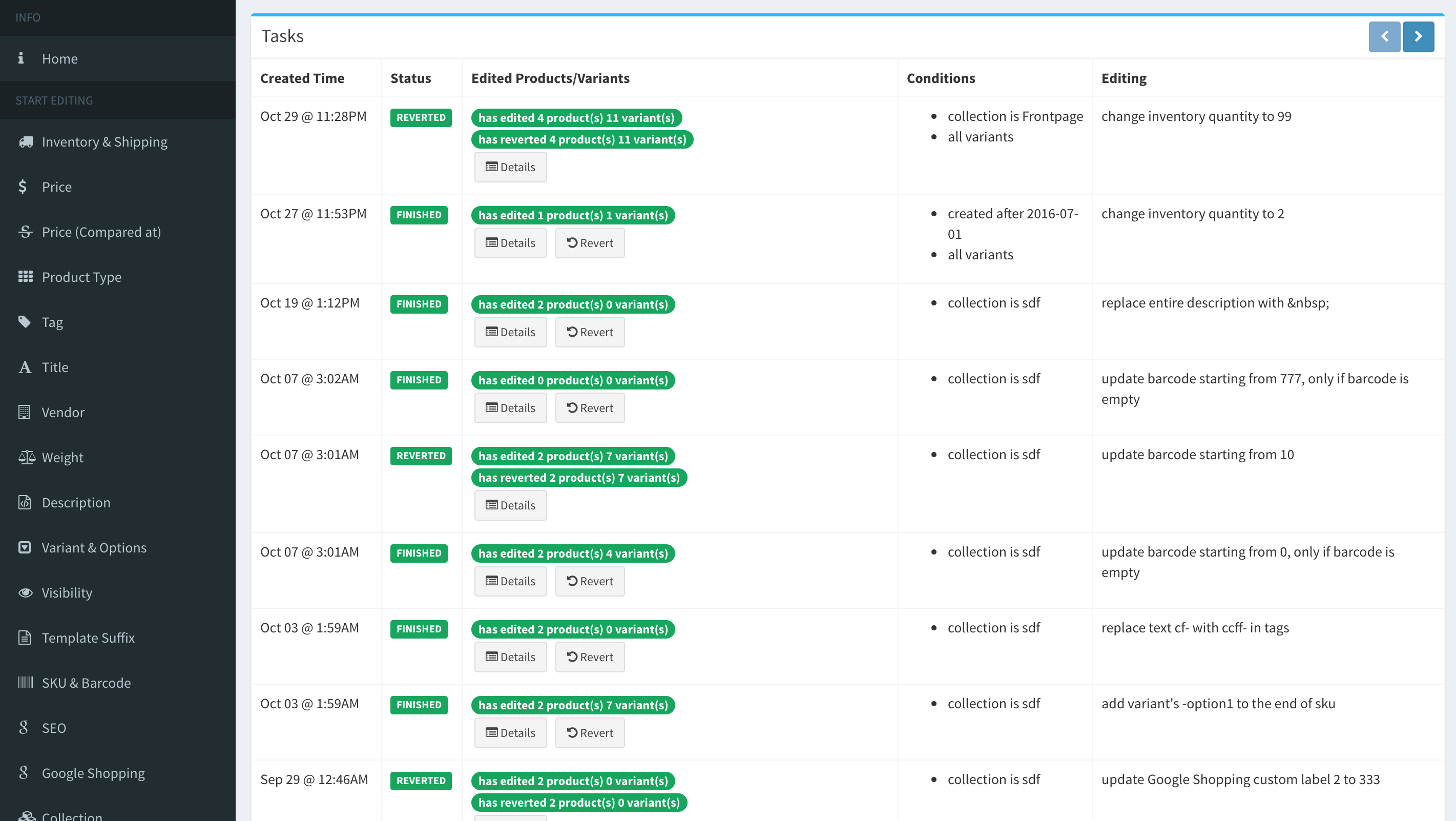Open the Description menu item

coord(76,503)
